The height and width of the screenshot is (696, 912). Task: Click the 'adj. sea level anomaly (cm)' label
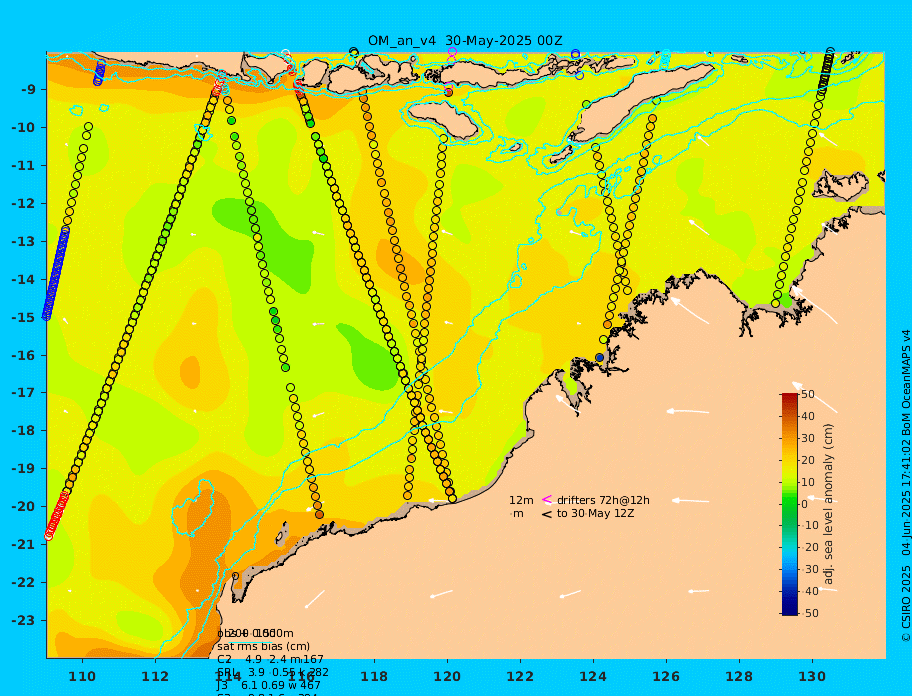(829, 504)
